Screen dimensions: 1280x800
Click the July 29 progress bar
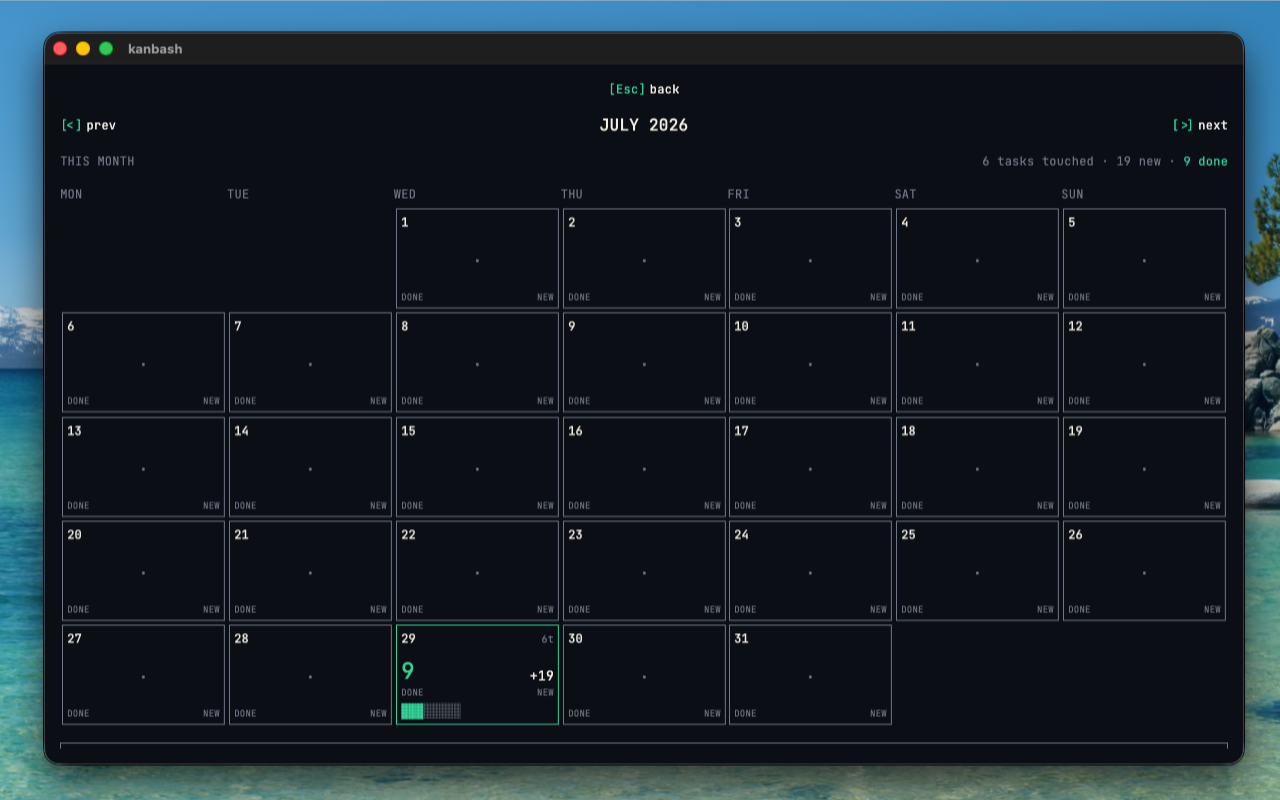[x=431, y=711]
